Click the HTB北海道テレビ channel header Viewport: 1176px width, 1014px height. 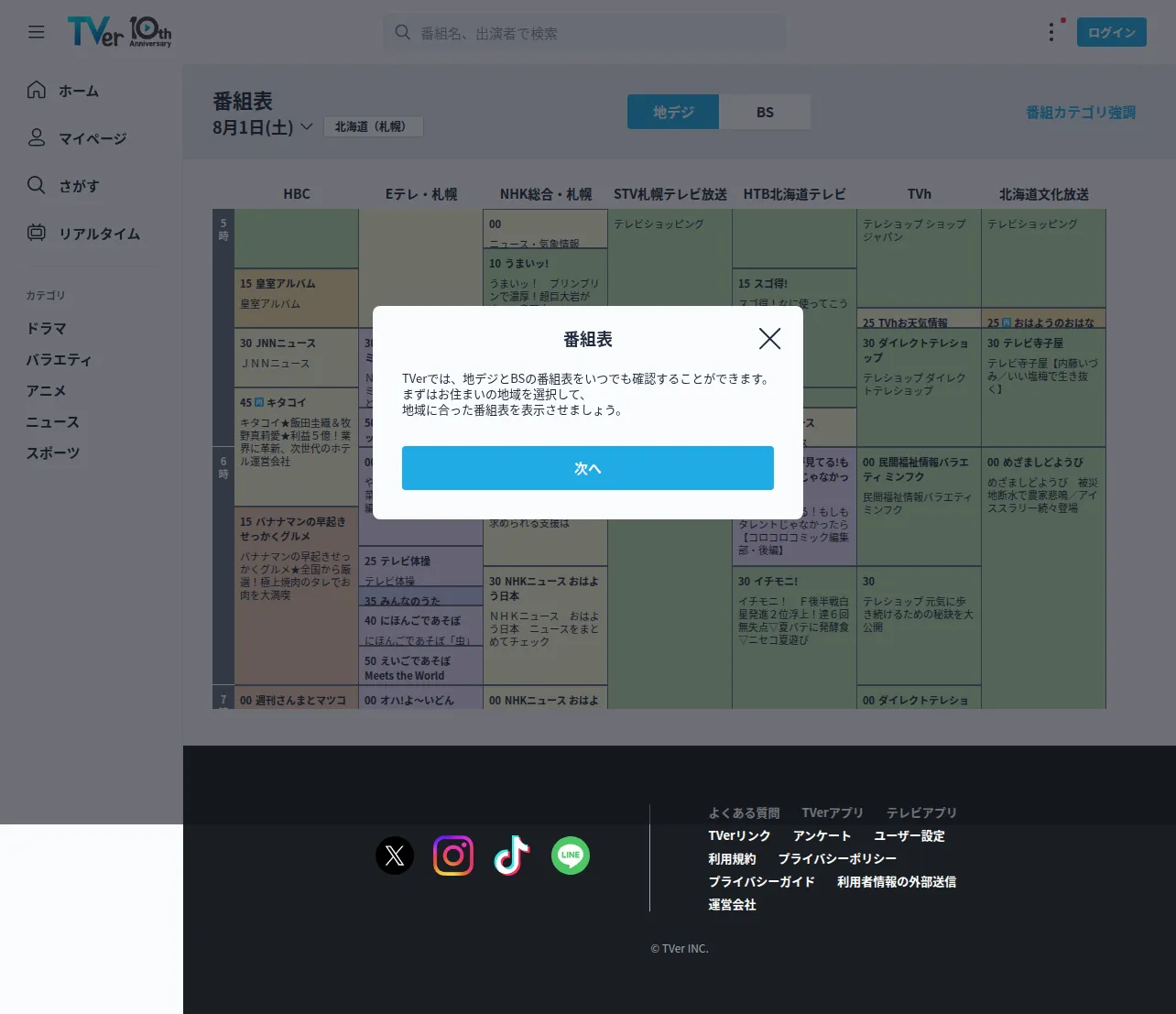point(795,194)
